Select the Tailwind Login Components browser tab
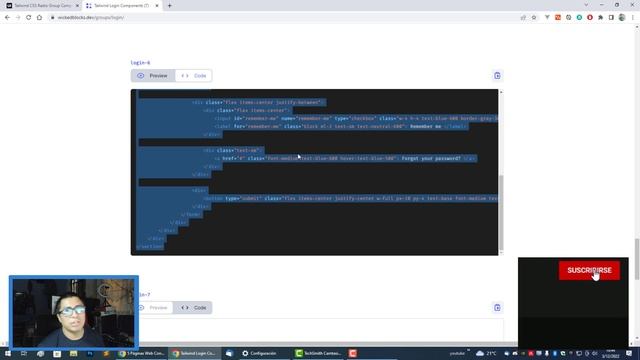 tap(122, 6)
